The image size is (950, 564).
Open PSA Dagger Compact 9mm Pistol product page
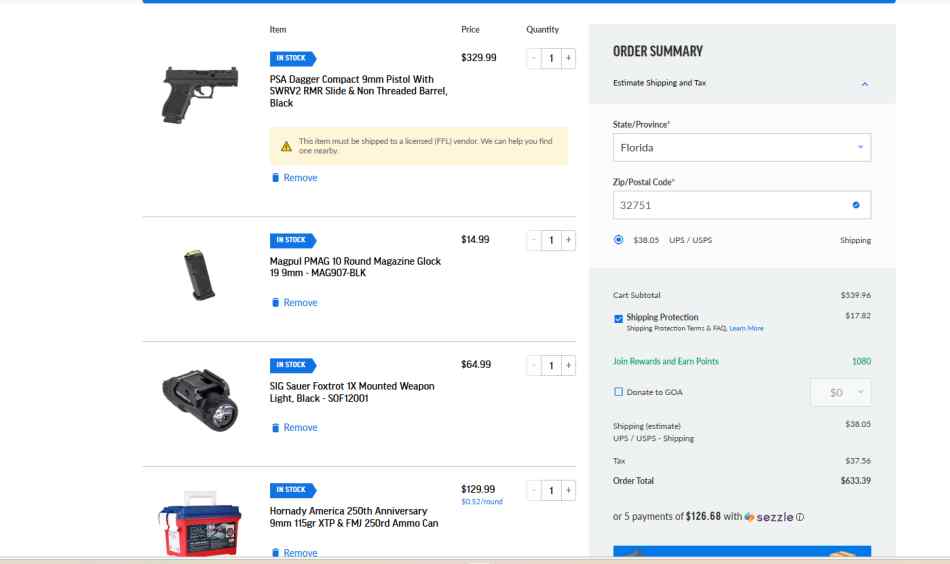(358, 91)
